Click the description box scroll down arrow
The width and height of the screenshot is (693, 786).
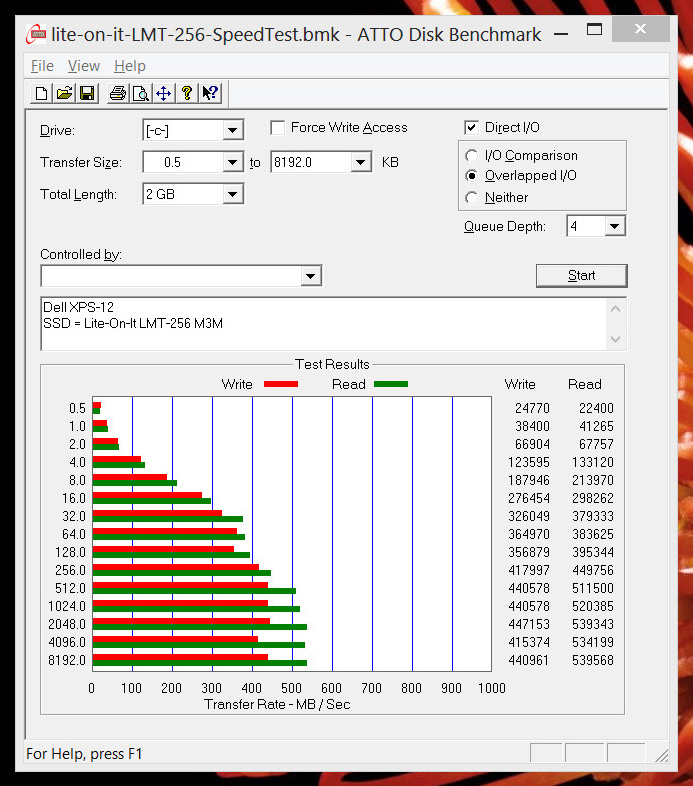[616, 339]
